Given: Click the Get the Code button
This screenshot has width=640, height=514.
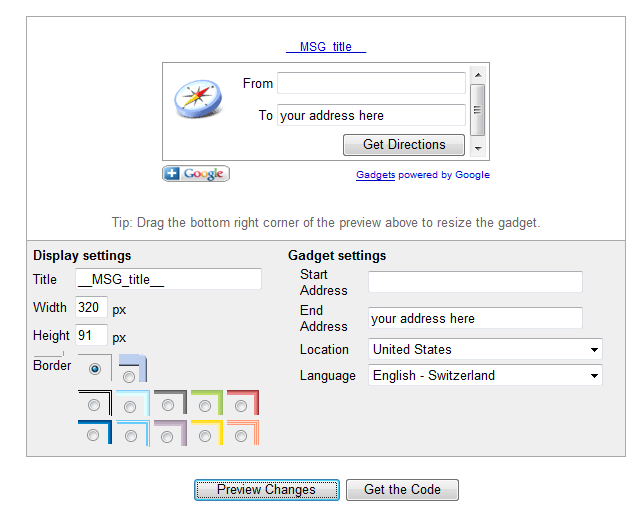Looking at the screenshot, I should [x=402, y=490].
